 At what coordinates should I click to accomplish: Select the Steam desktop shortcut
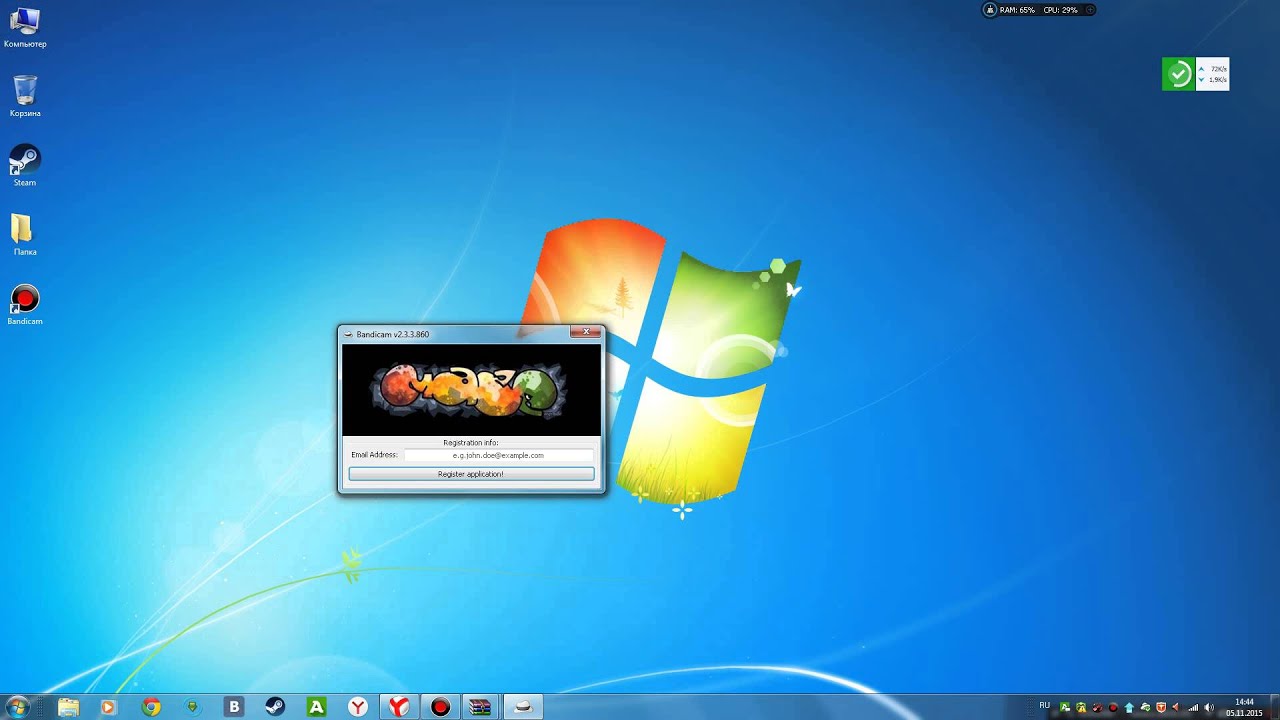click(x=25, y=166)
